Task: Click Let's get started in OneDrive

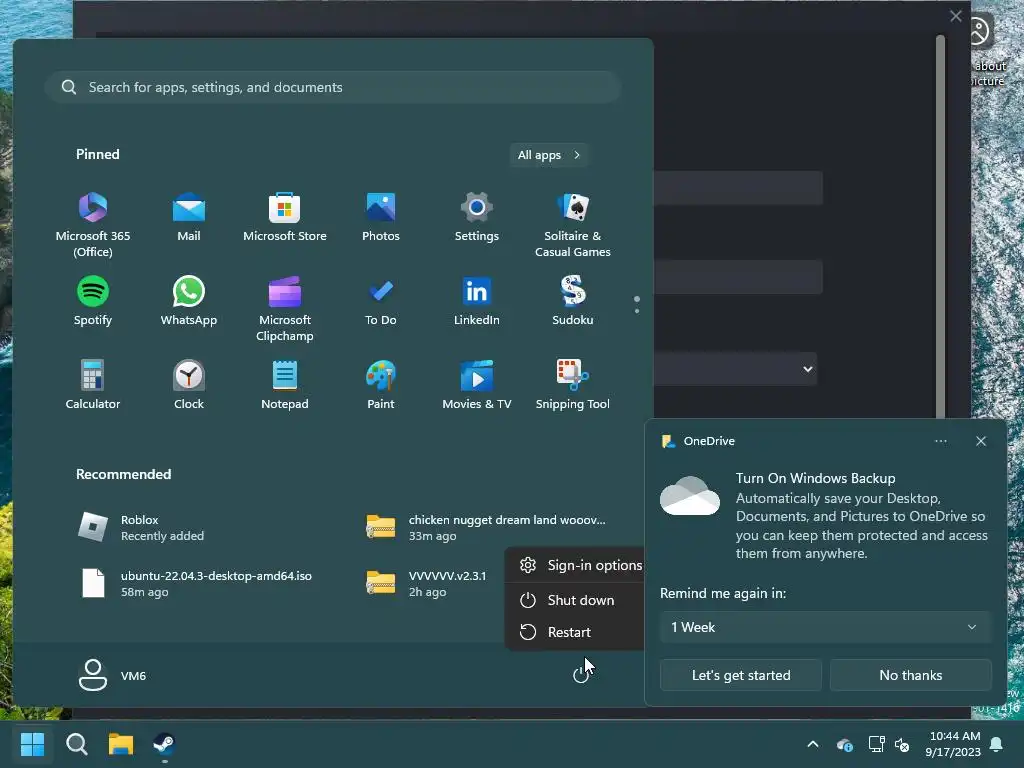Action: click(x=741, y=675)
